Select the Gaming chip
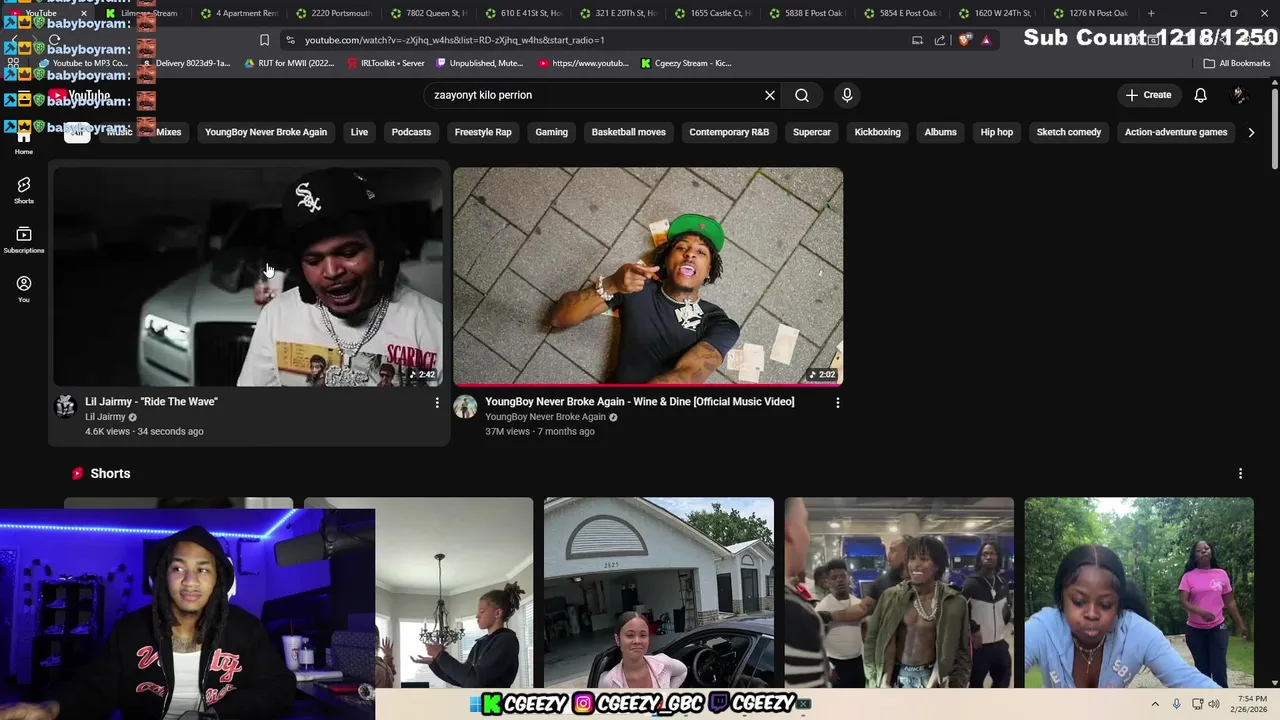This screenshot has width=1280, height=720. point(551,132)
